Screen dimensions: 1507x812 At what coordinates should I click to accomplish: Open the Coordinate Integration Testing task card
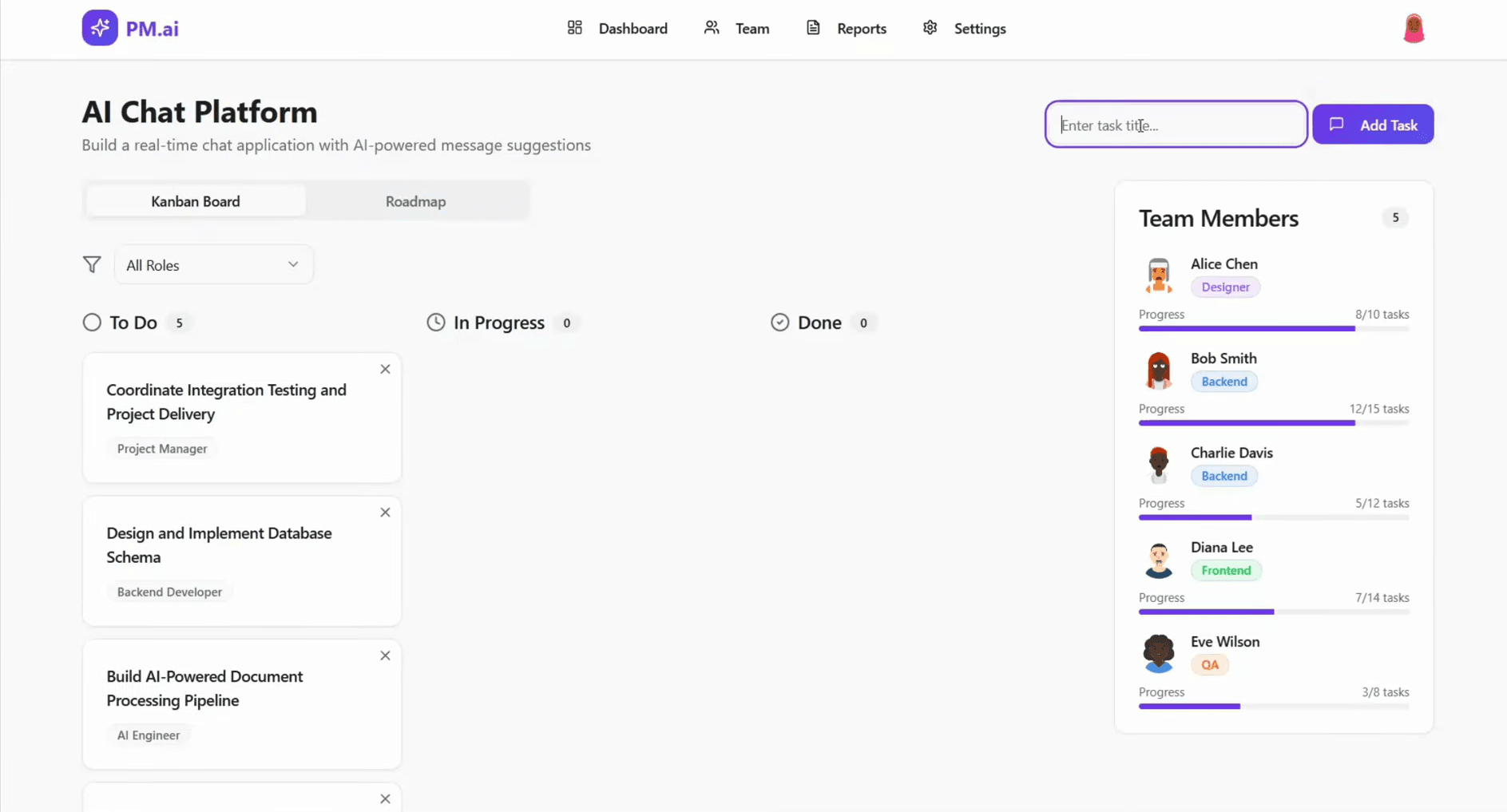tap(242, 418)
